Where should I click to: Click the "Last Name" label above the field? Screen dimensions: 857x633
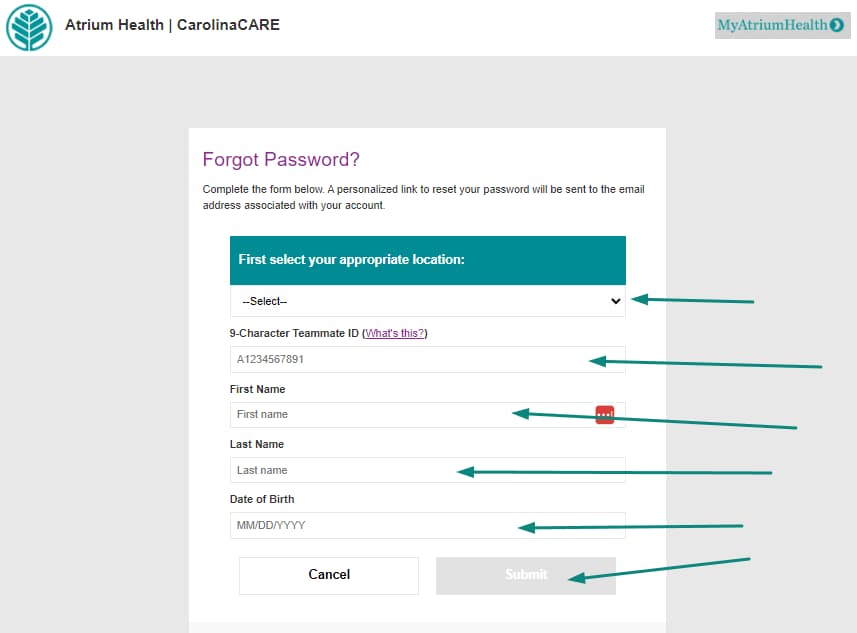click(257, 444)
